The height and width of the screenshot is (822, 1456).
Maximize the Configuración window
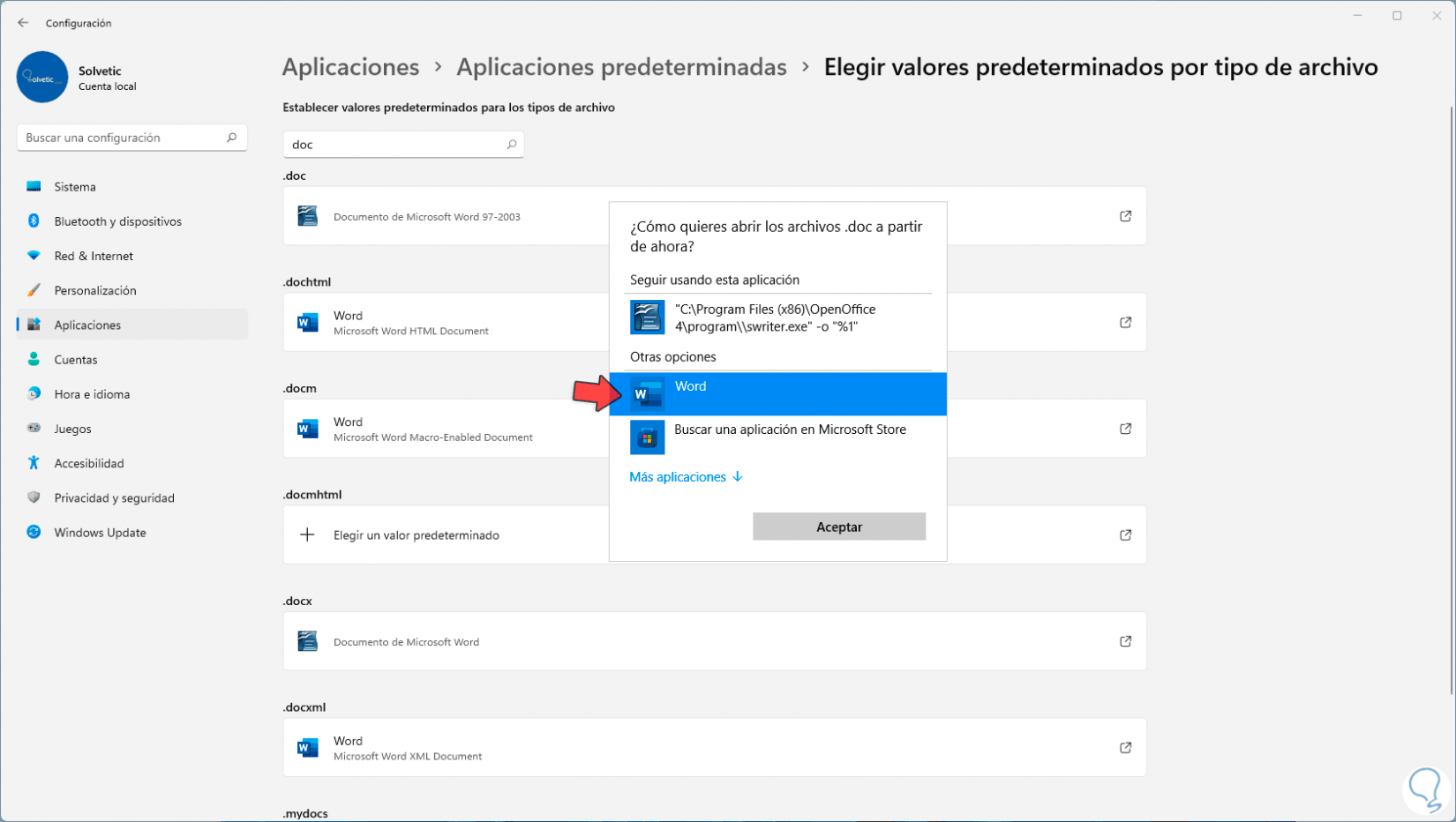pyautogui.click(x=1397, y=16)
